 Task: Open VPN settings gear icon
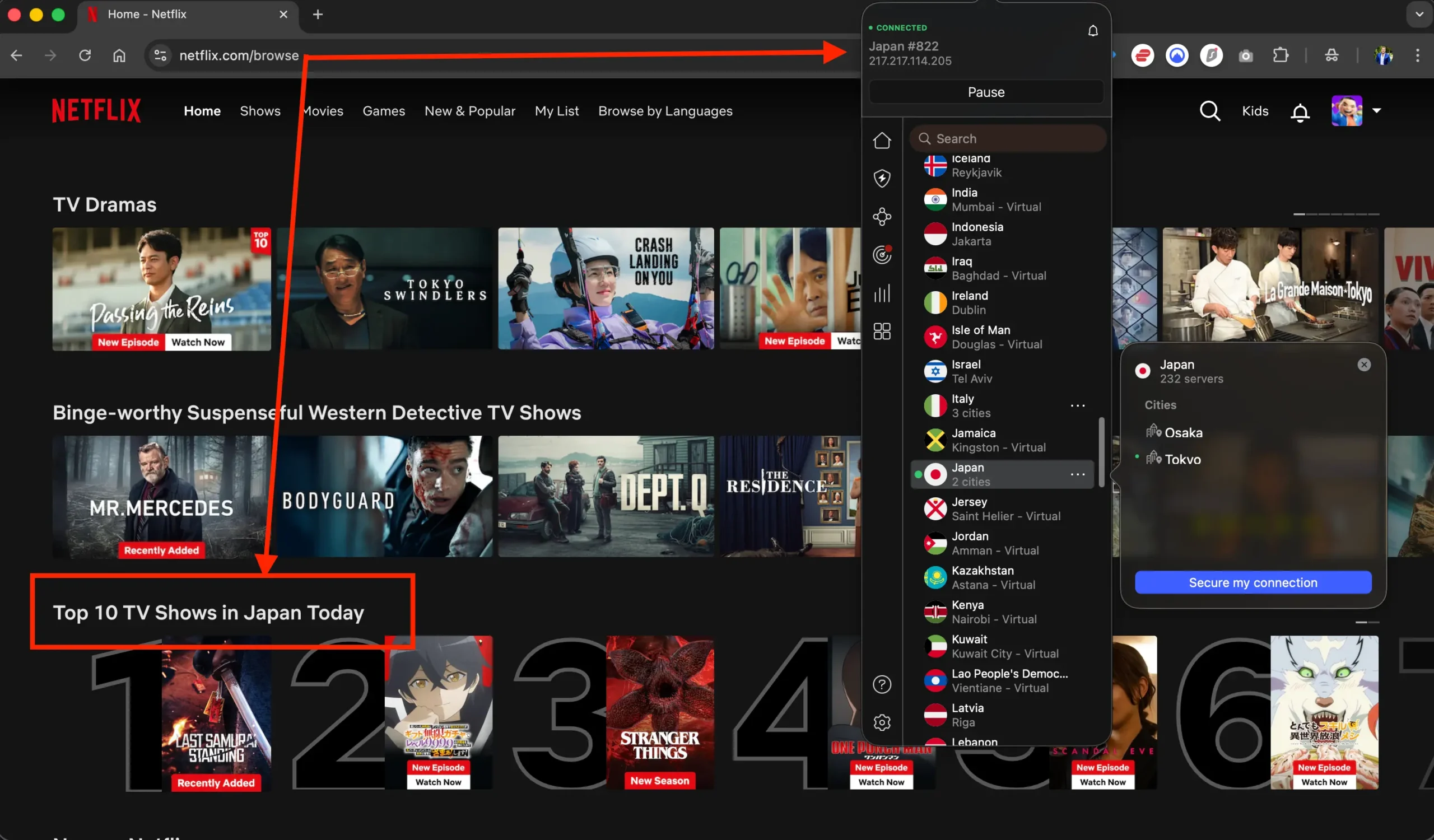click(882, 722)
